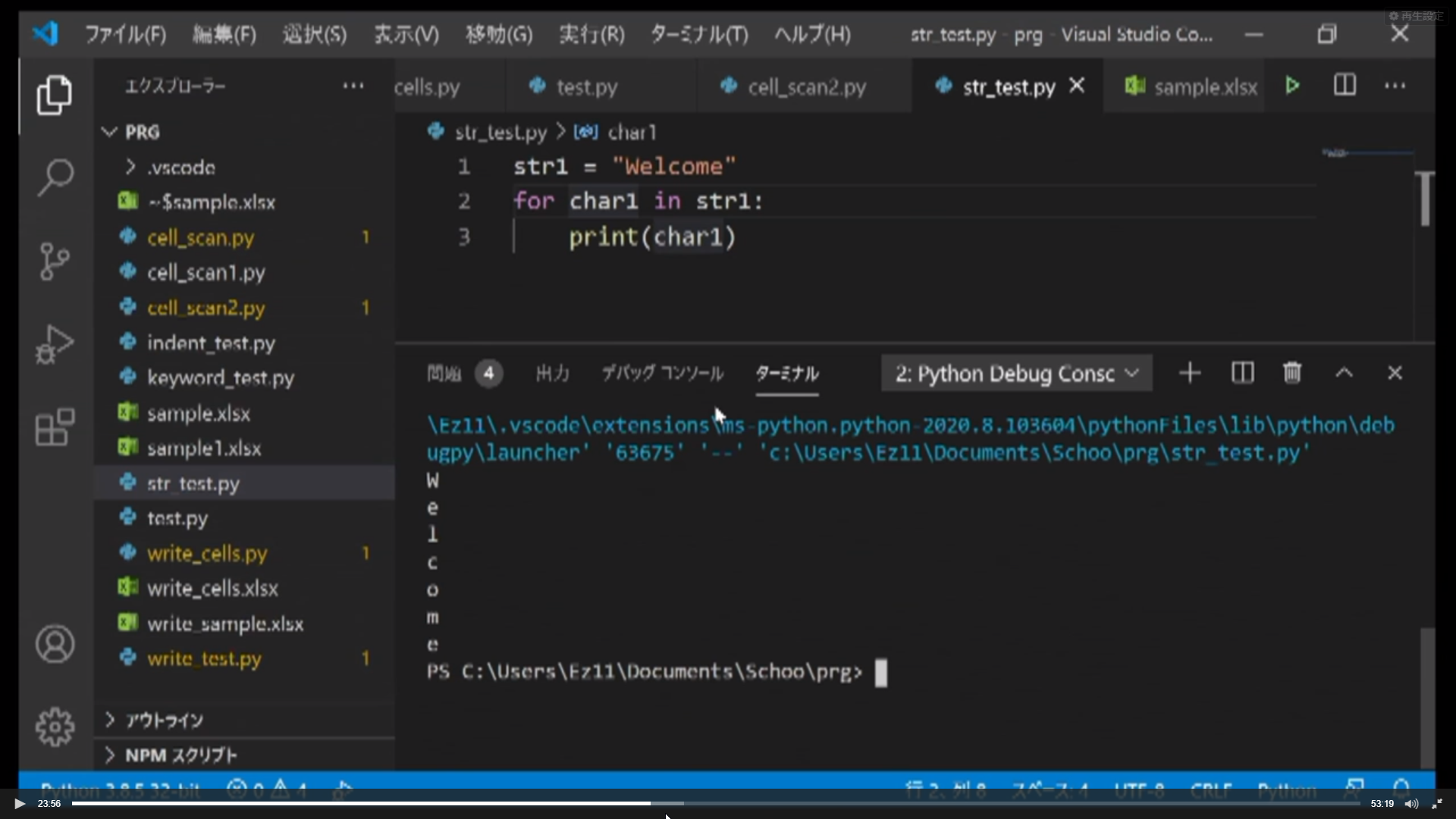Select str_test.py in explorer

click(244, 483)
